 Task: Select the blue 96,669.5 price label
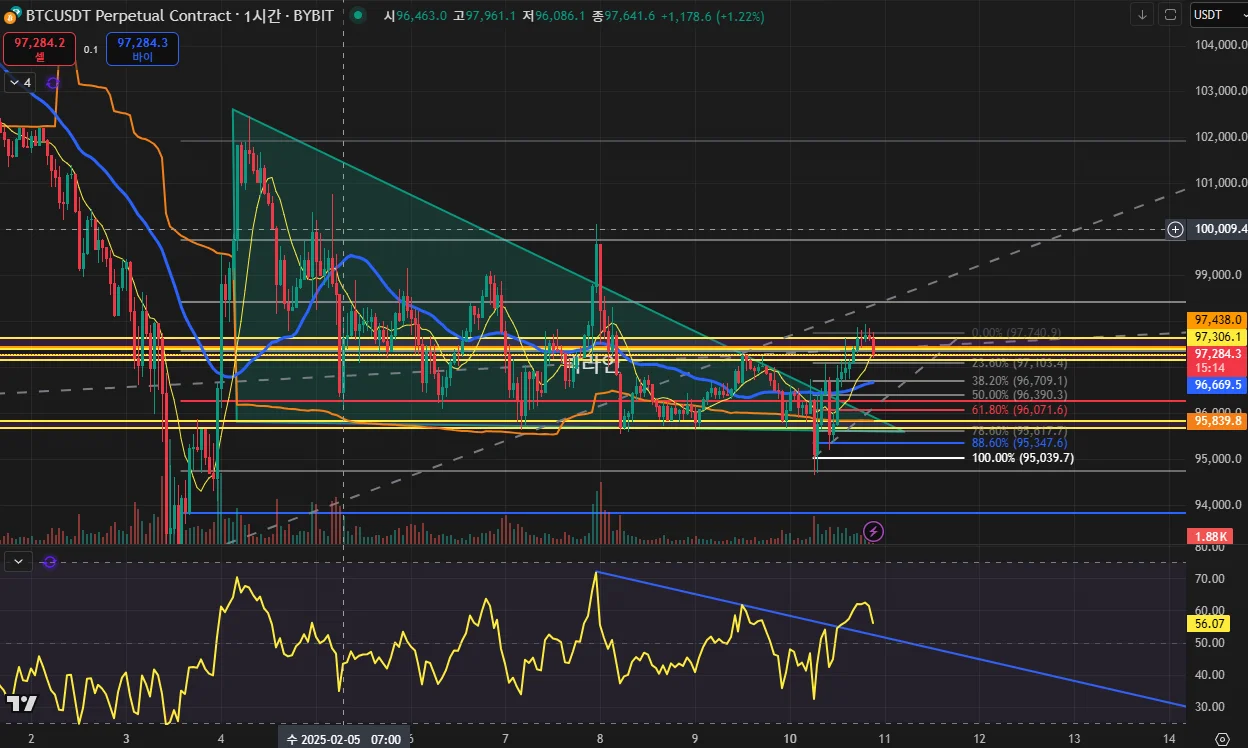point(1216,384)
